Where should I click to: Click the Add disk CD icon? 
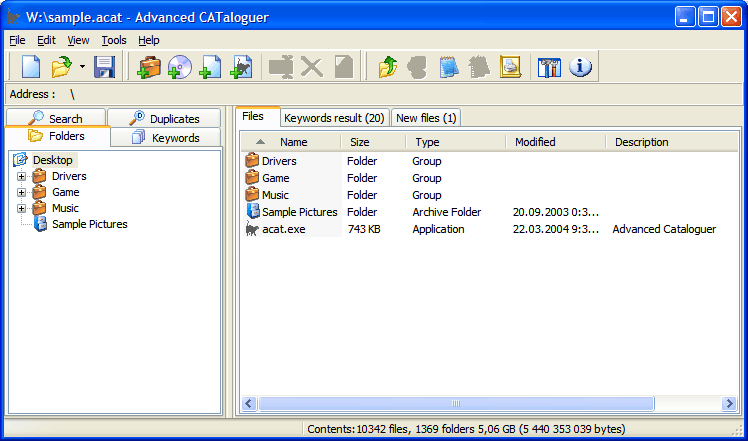pos(180,67)
